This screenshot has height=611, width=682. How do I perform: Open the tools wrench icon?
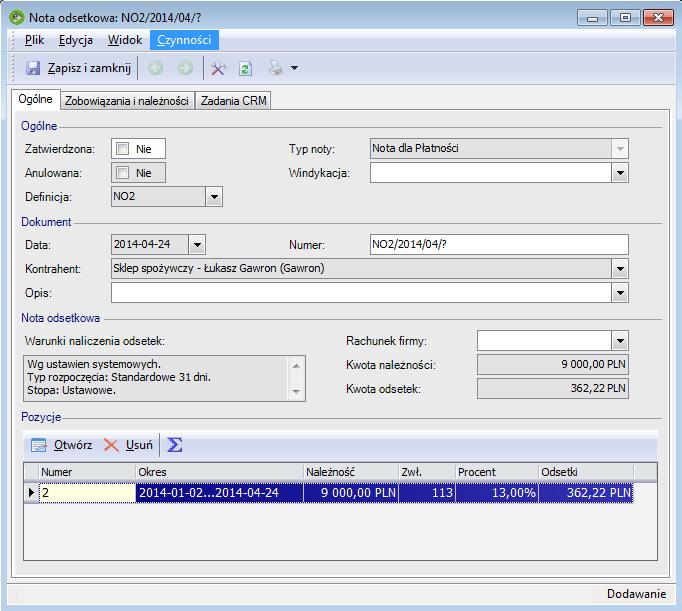218,68
